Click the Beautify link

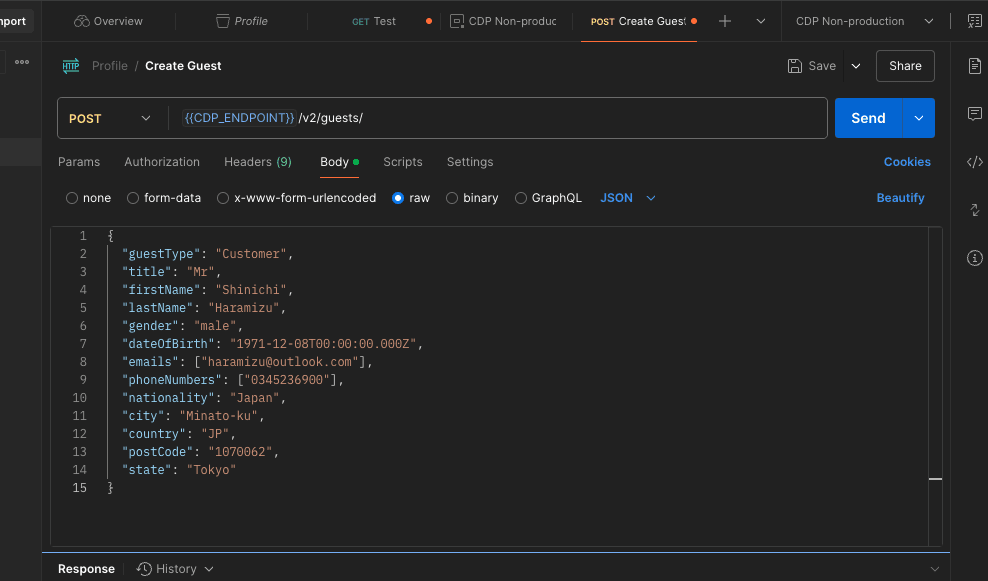pos(900,198)
